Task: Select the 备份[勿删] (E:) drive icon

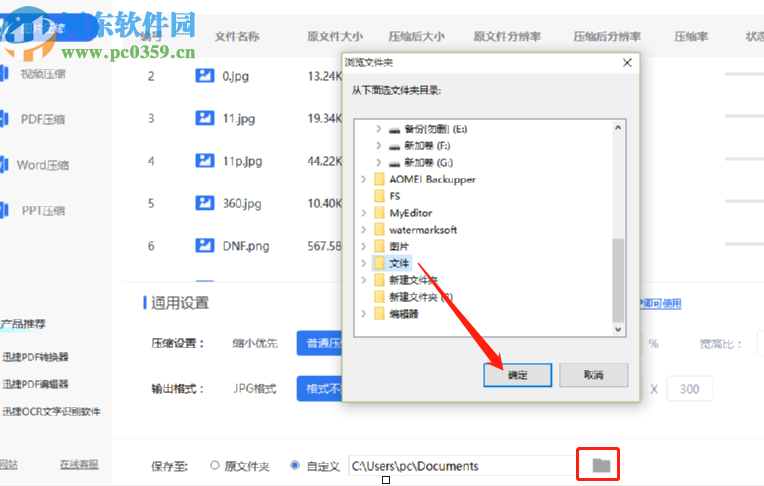Action: pyautogui.click(x=394, y=130)
